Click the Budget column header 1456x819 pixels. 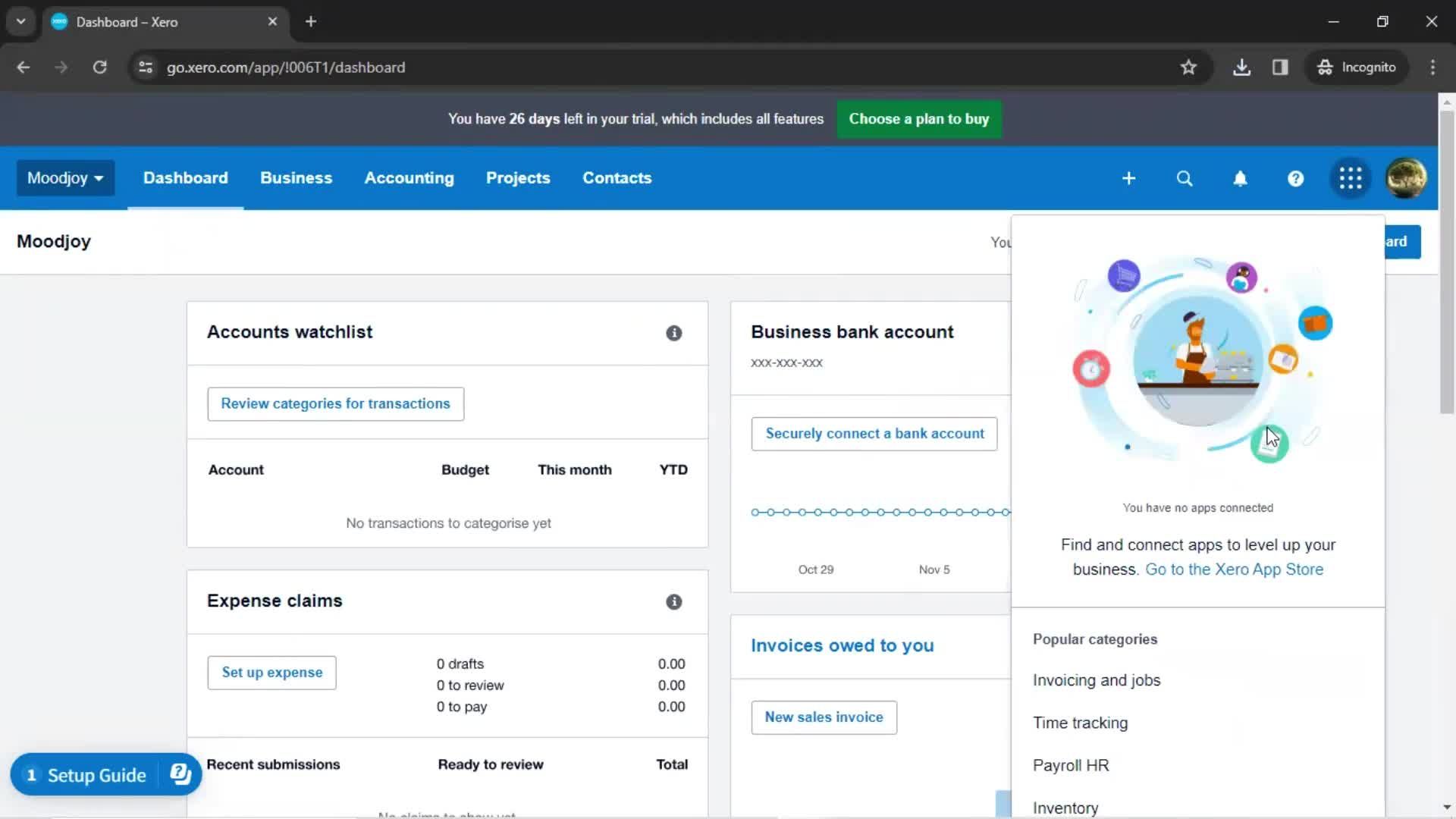(465, 470)
